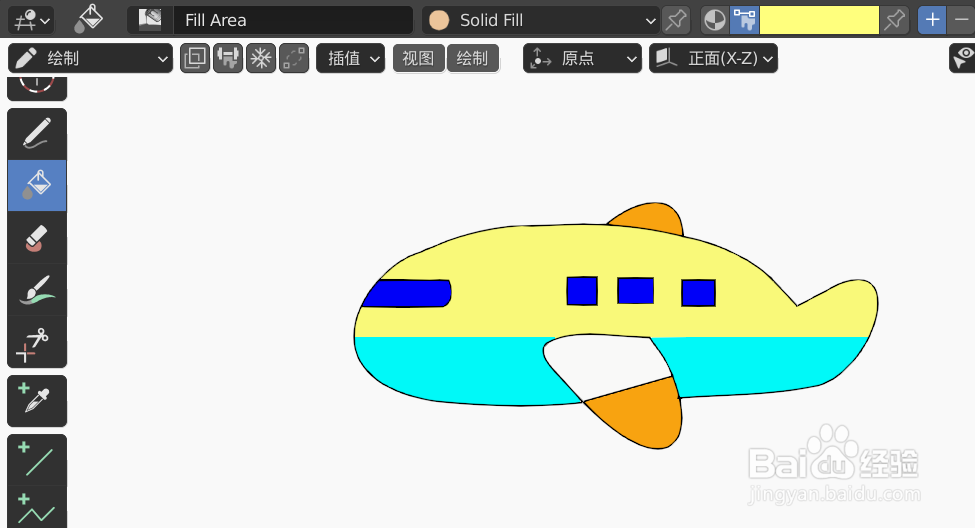Select the Polyline drawing tool
Screen dimensions: 975x528
(37, 509)
